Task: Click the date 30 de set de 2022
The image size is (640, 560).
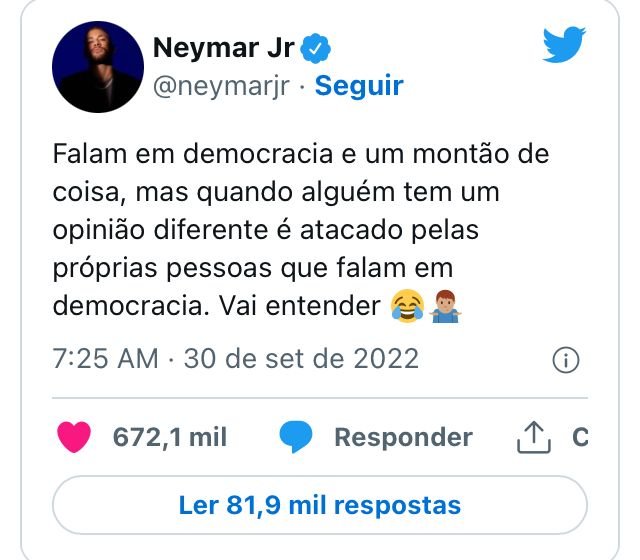Action: point(301,359)
